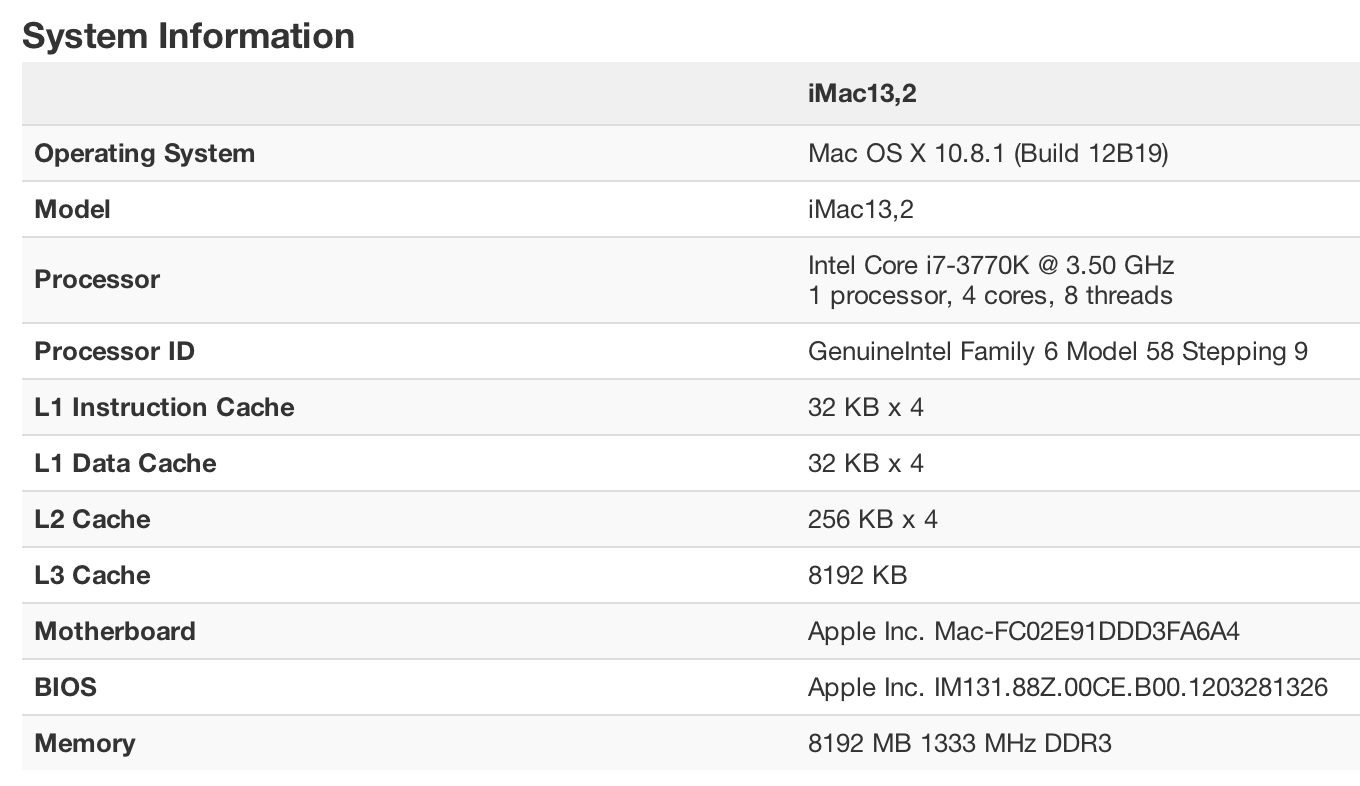
Task: Click the Motherboard row label
Action: pyautogui.click(x=115, y=631)
